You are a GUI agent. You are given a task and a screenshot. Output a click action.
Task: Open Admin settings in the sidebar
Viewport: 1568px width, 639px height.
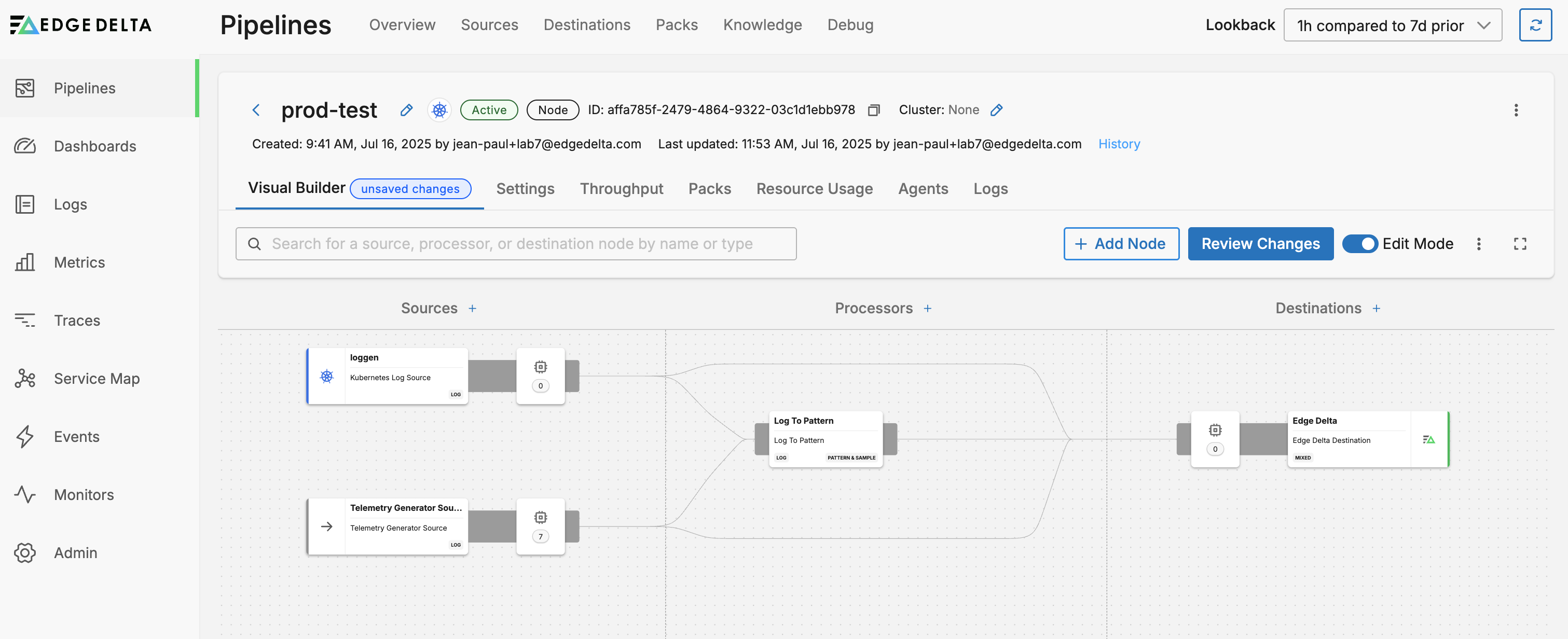click(x=99, y=552)
